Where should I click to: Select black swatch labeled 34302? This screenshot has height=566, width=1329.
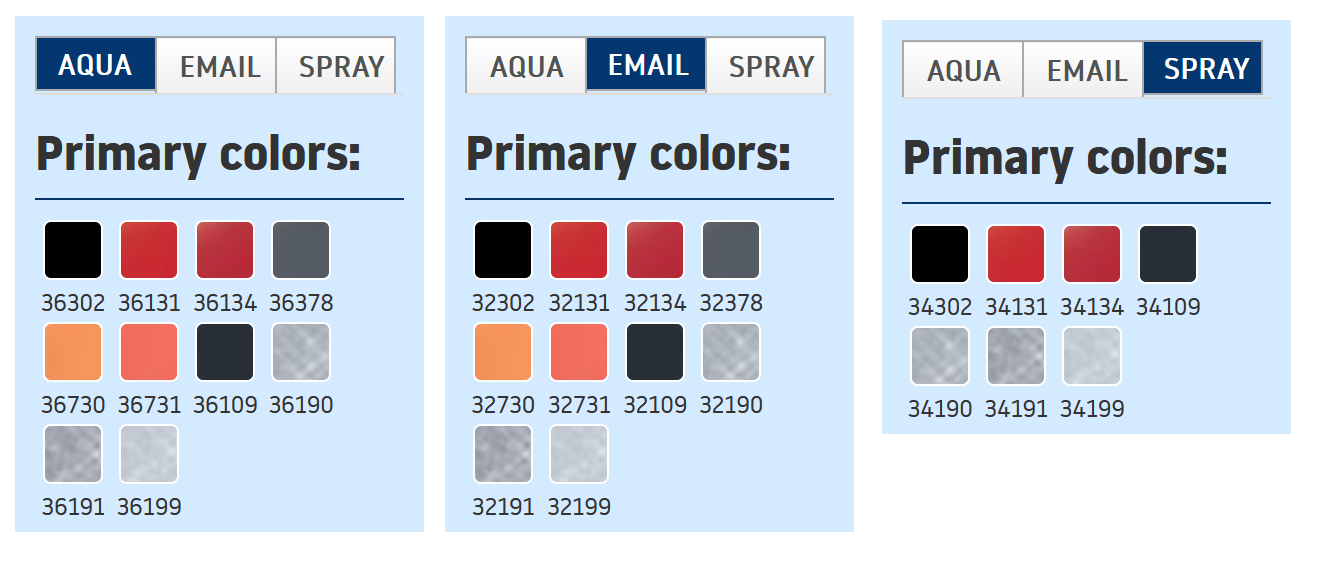click(x=940, y=254)
